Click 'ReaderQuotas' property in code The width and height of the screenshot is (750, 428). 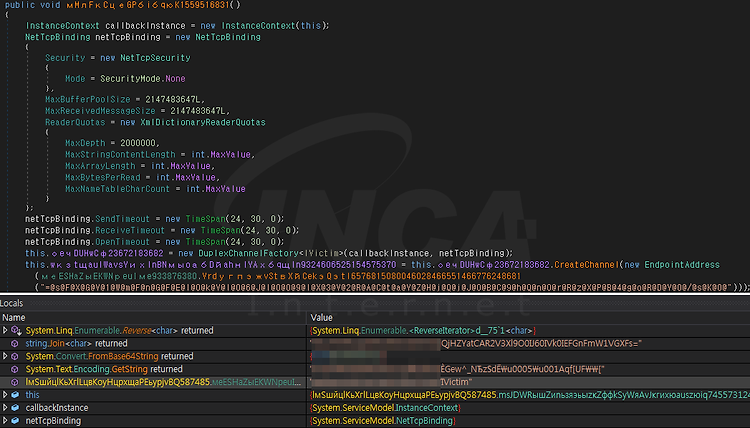click(75, 122)
